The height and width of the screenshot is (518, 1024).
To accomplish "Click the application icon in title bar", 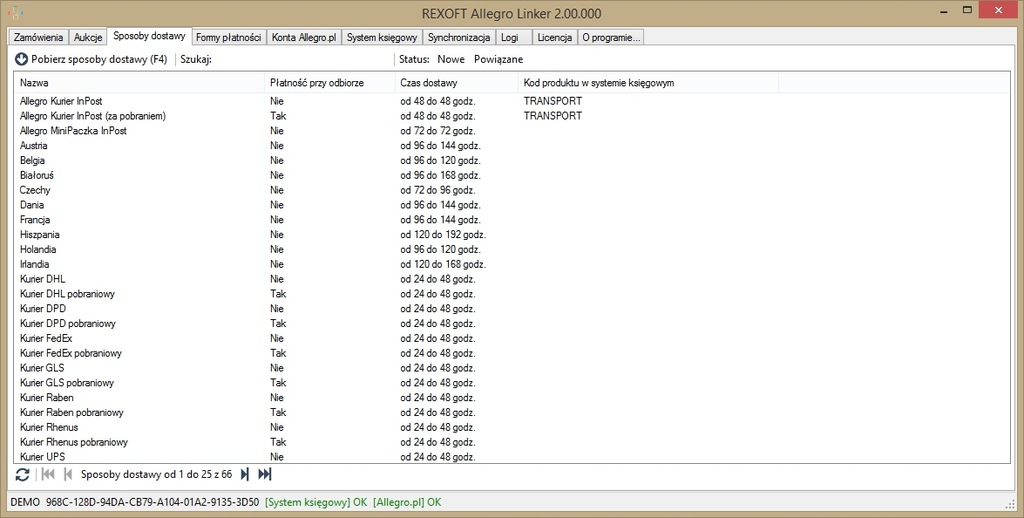I will 15,13.
